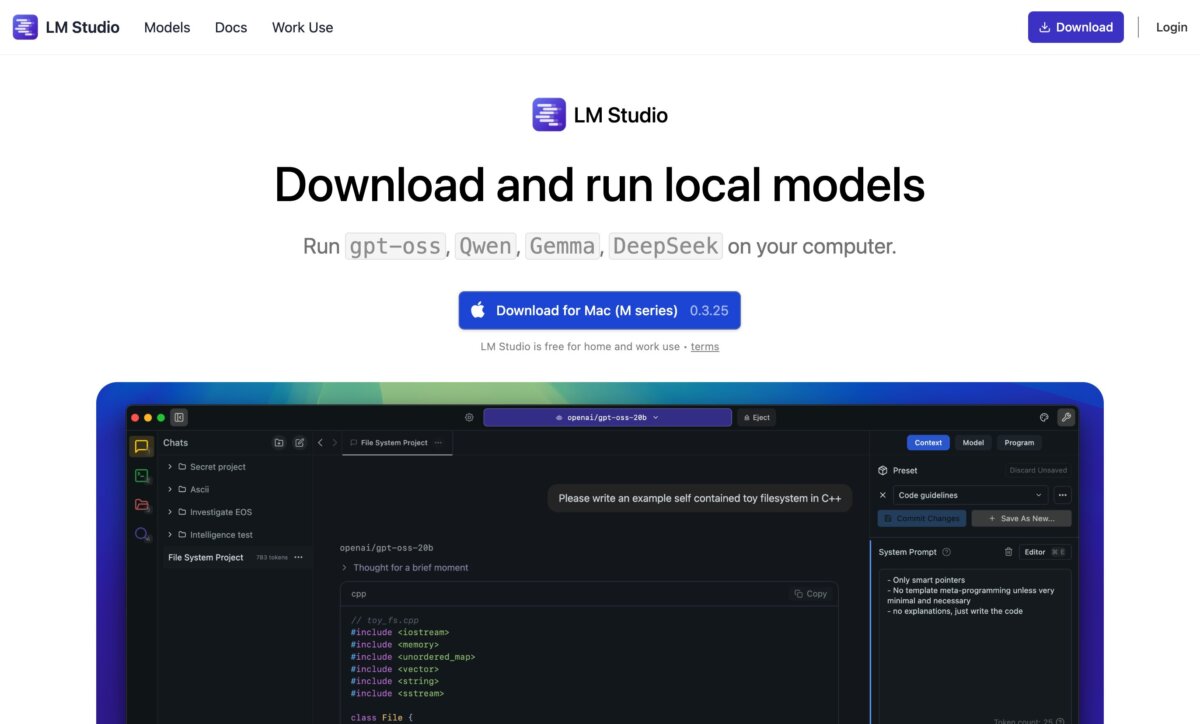
Task: Open Discover via the magnifier sidebar icon
Action: pos(142,533)
